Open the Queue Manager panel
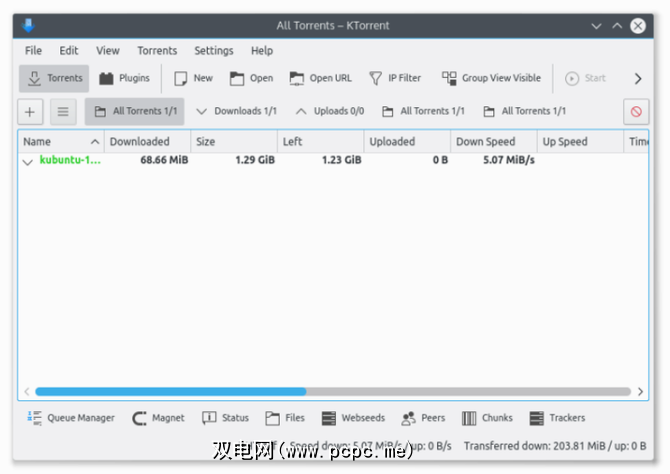Image resolution: width=670 pixels, height=474 pixels. point(71,418)
